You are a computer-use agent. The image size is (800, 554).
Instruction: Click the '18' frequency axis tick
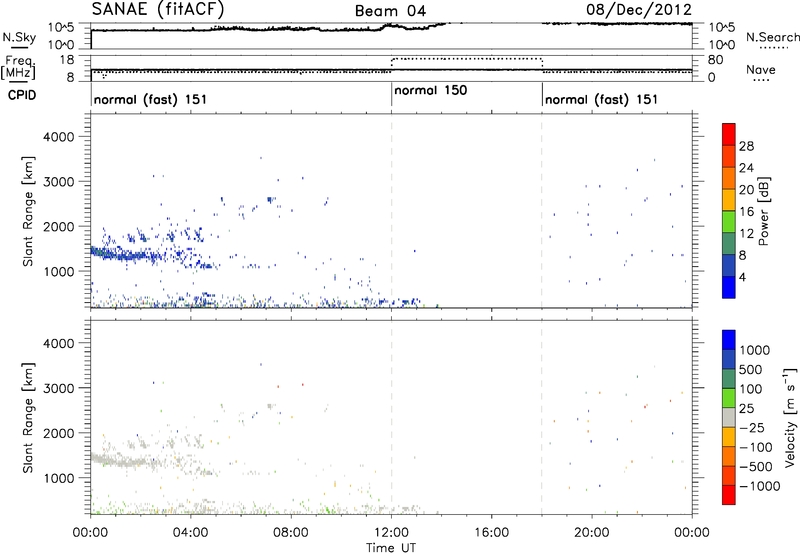67,60
